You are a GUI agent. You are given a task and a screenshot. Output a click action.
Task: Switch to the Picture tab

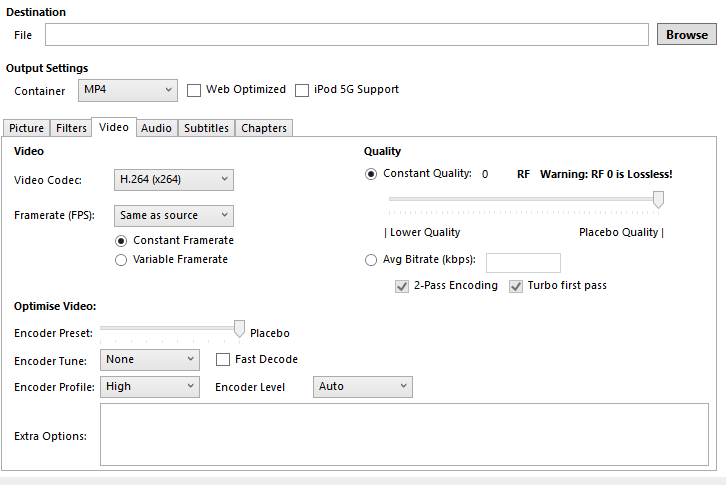coord(27,128)
